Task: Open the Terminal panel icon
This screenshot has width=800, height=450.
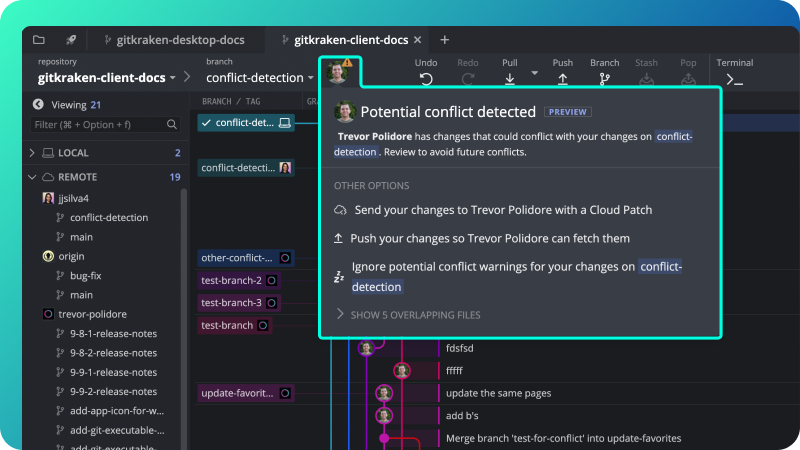Action: click(x=734, y=80)
